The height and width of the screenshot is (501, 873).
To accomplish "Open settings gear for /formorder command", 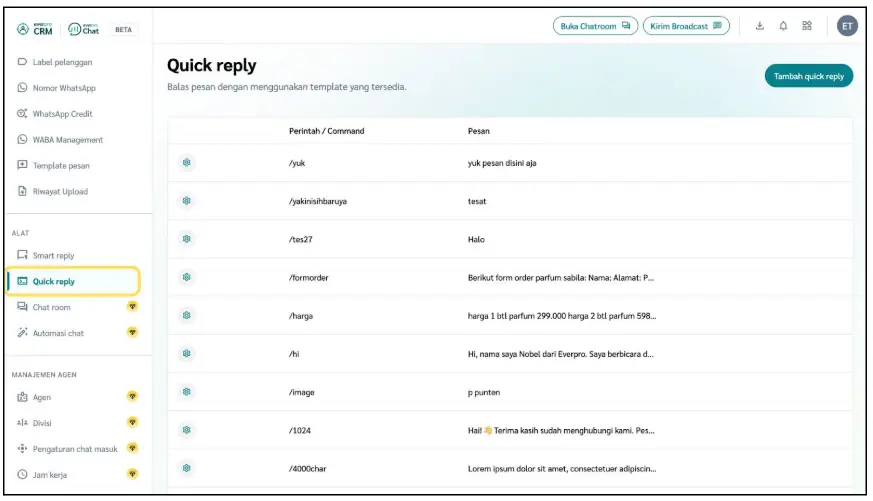I will click(186, 277).
